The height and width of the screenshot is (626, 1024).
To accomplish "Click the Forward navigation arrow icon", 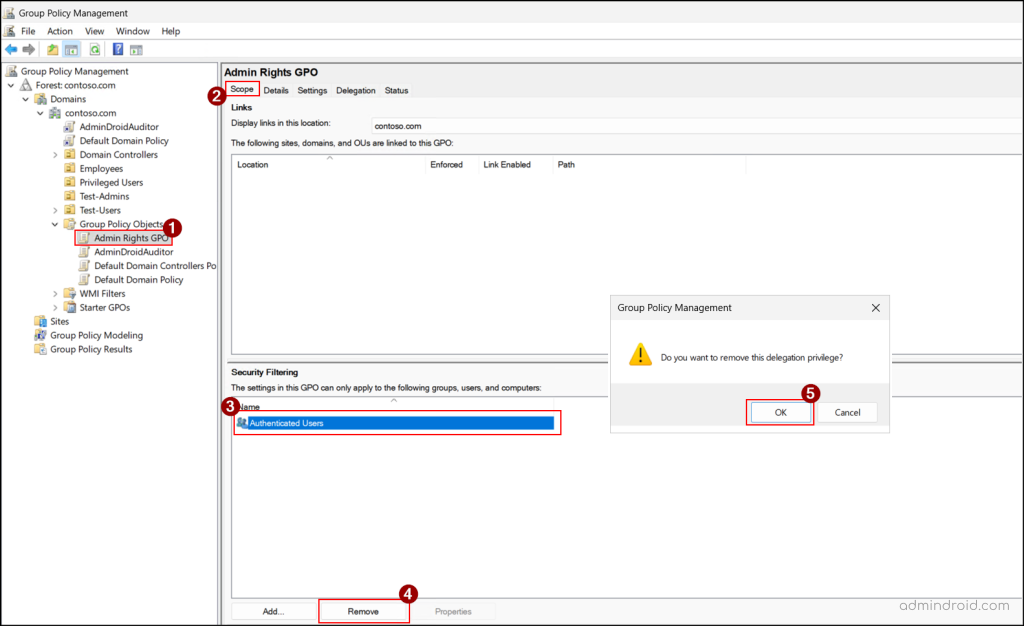I will [x=27, y=49].
